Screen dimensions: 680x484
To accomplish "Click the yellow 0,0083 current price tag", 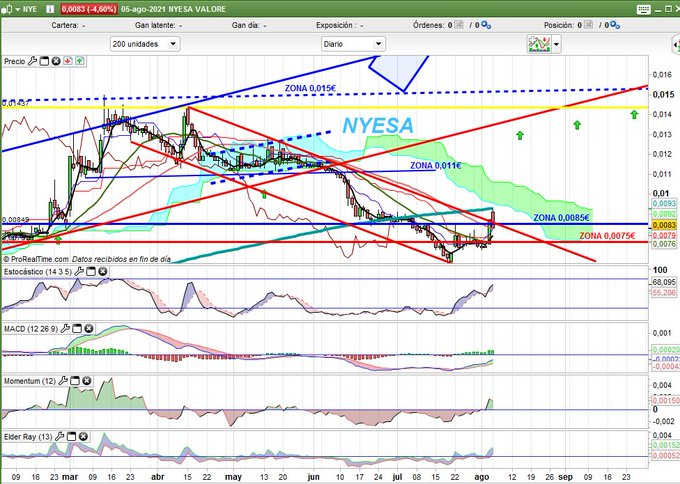I will (x=664, y=225).
